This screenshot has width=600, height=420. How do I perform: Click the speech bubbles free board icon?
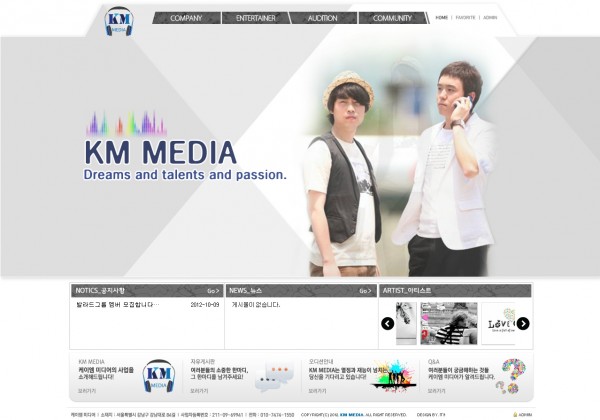(x=273, y=379)
